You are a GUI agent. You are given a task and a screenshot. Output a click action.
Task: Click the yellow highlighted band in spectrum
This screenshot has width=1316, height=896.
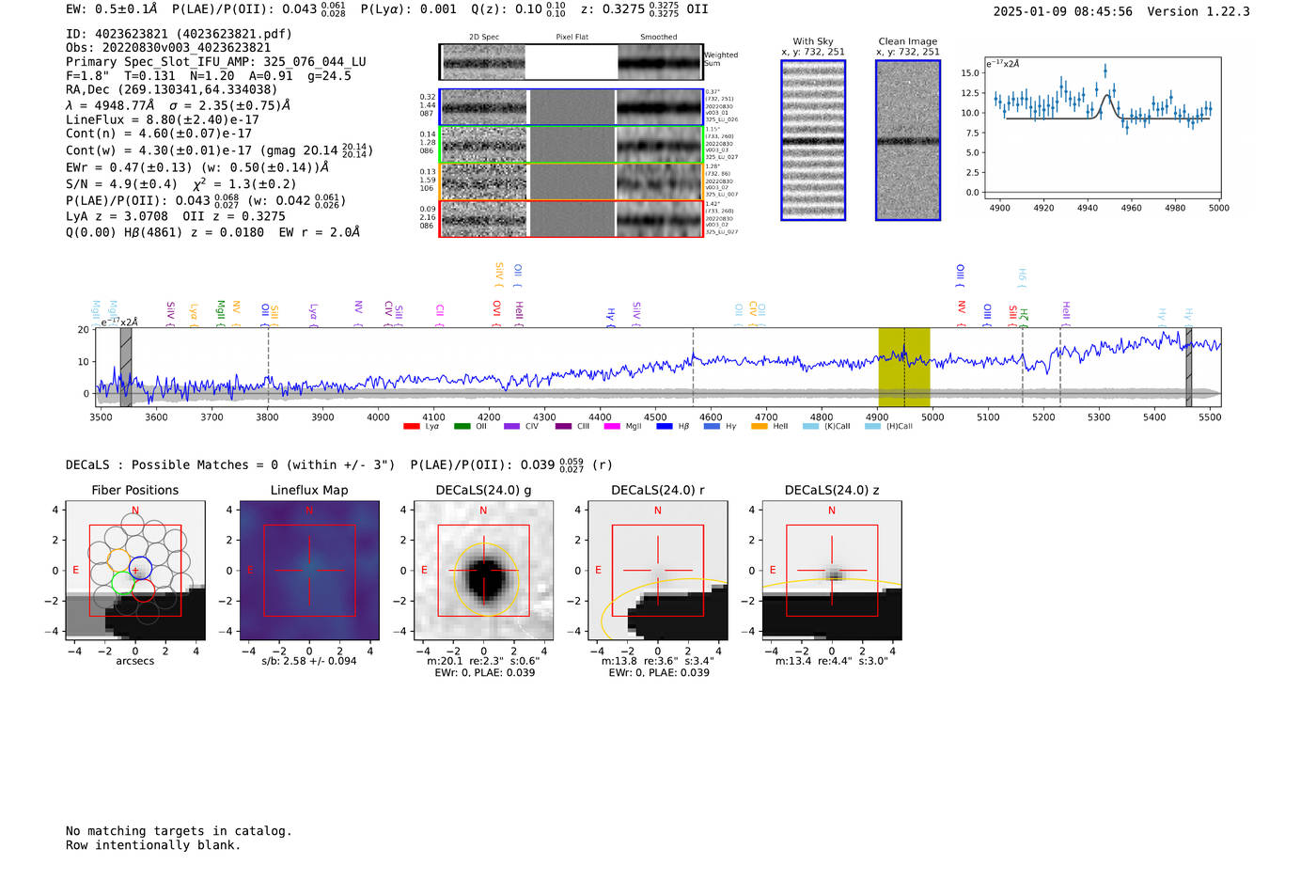click(904, 367)
